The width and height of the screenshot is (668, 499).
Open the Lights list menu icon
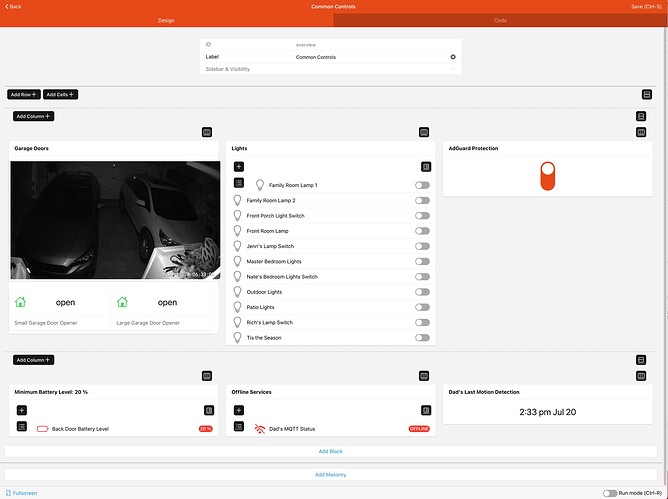425,166
